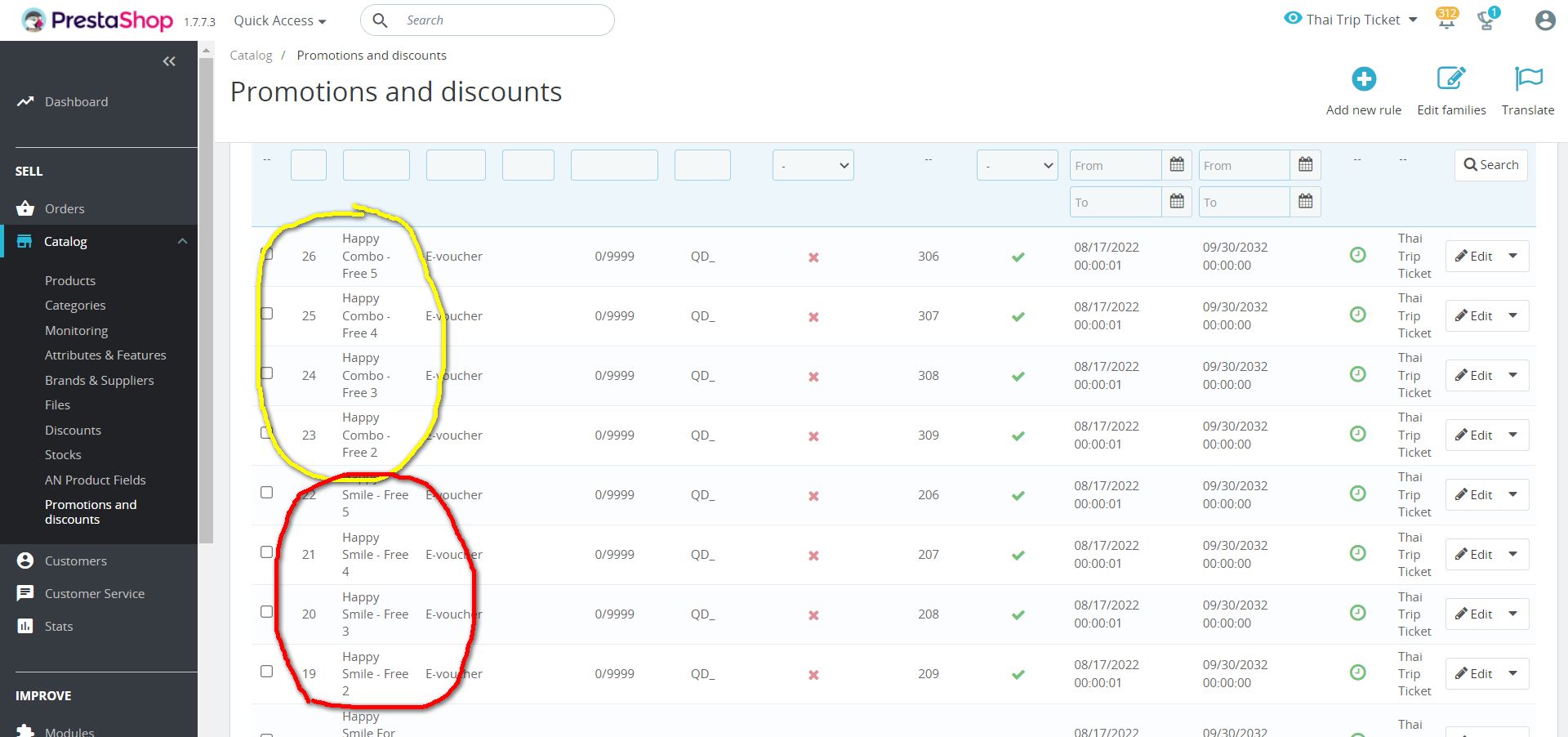Click the Dashboard trend icon in sidebar

coord(25,101)
